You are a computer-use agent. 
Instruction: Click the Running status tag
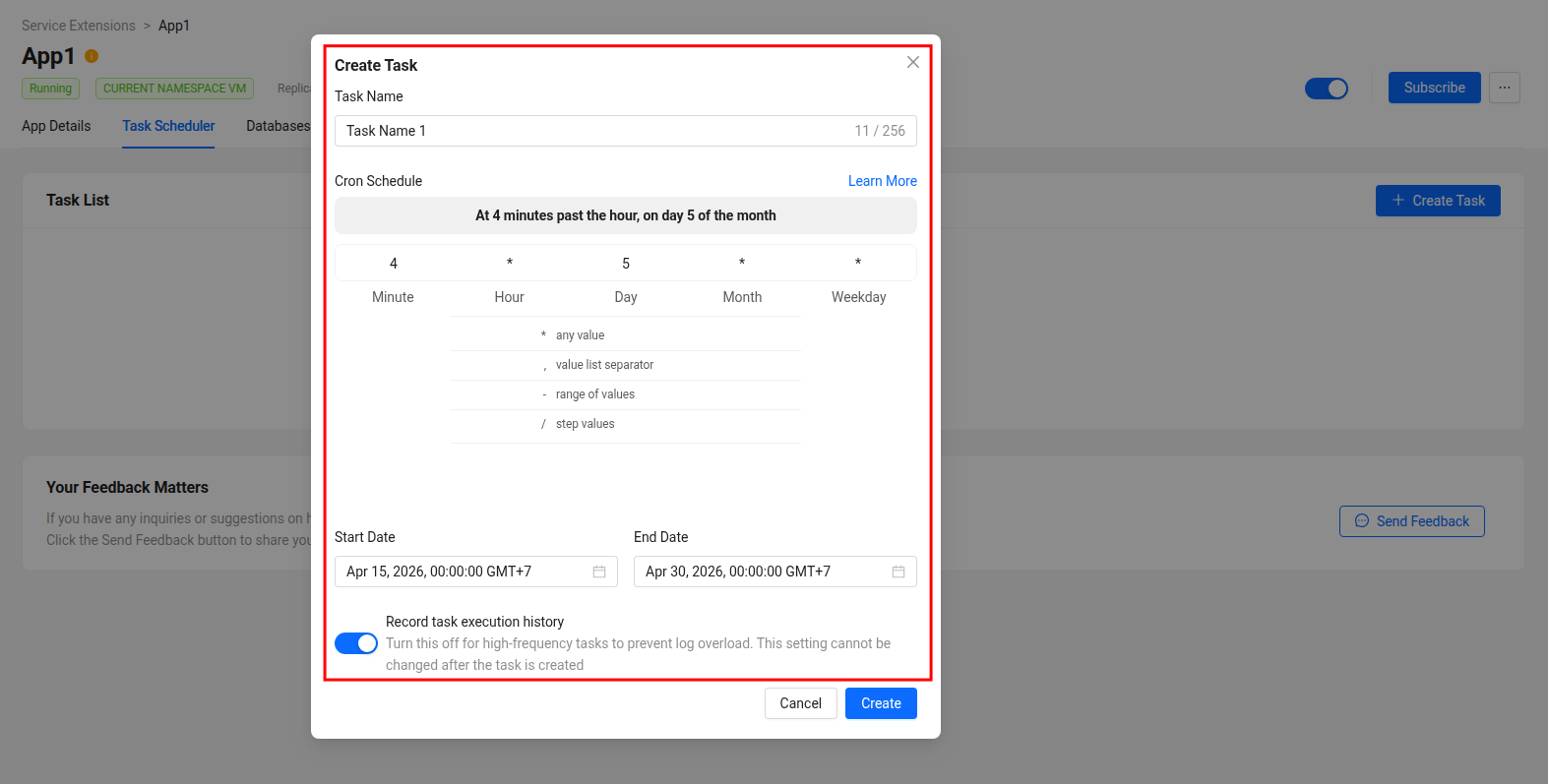tap(50, 89)
